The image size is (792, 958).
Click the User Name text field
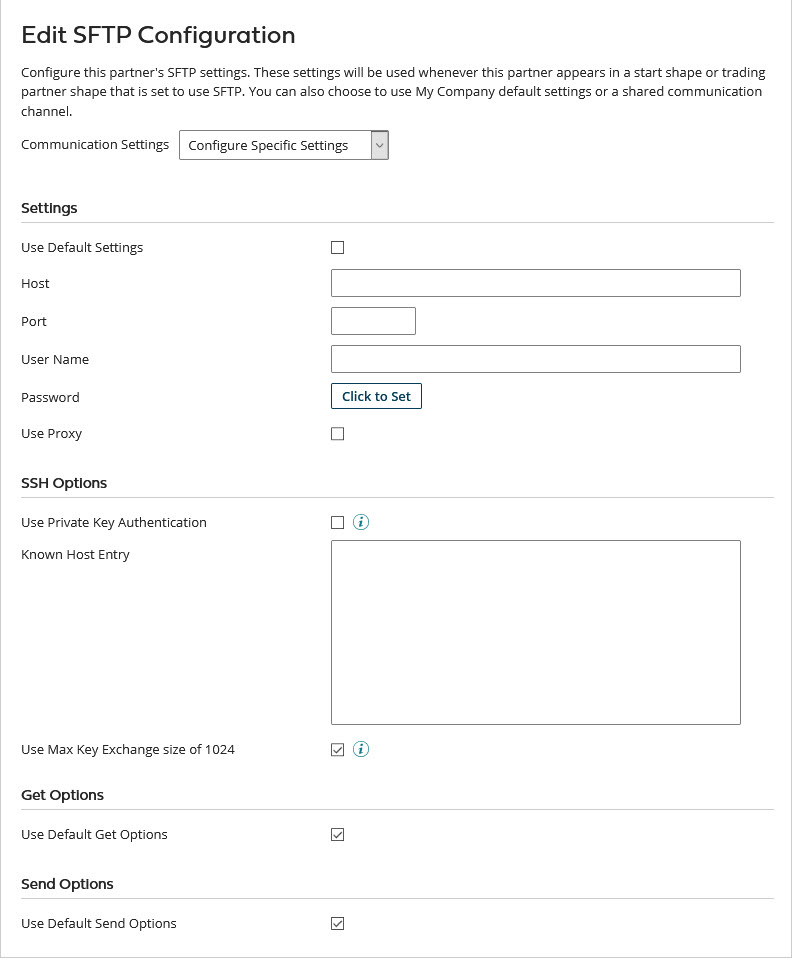(535, 358)
